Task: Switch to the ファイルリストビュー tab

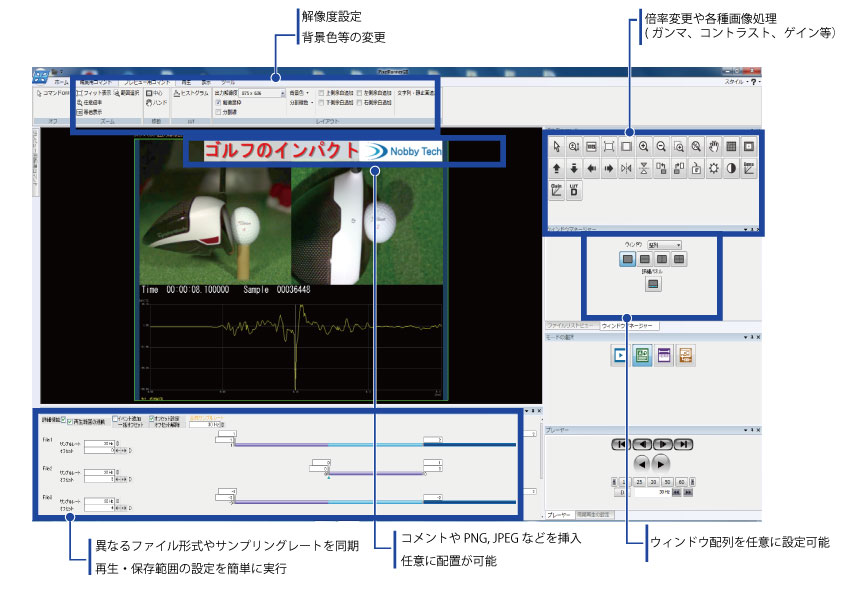Action: pyautogui.click(x=570, y=325)
